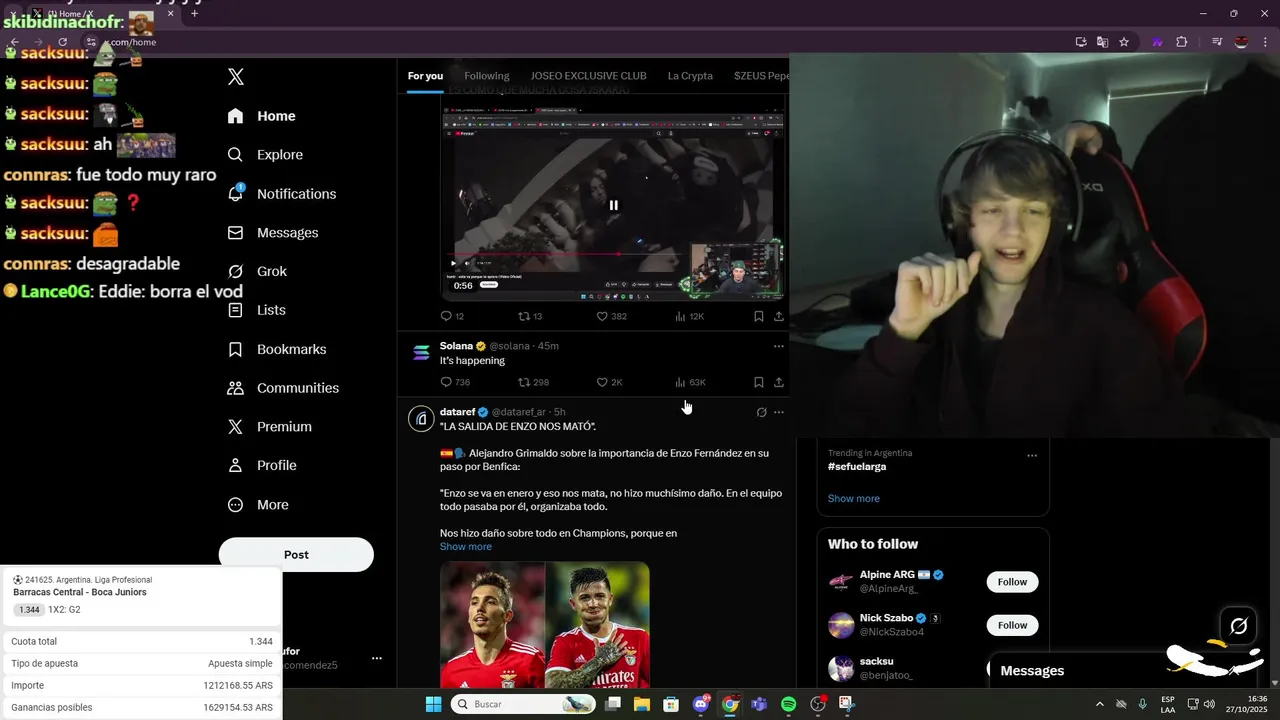Open the JOSEO EXCLUSIVE CLUB tab

(588, 76)
